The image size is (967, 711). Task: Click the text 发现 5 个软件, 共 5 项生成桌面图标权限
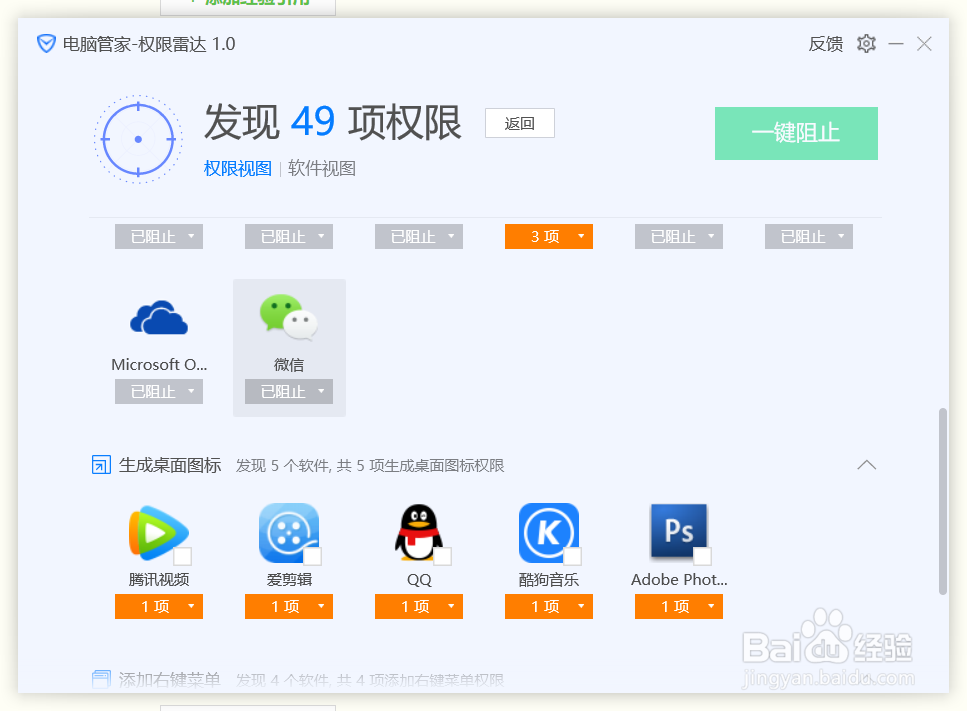pyautogui.click(x=370, y=466)
